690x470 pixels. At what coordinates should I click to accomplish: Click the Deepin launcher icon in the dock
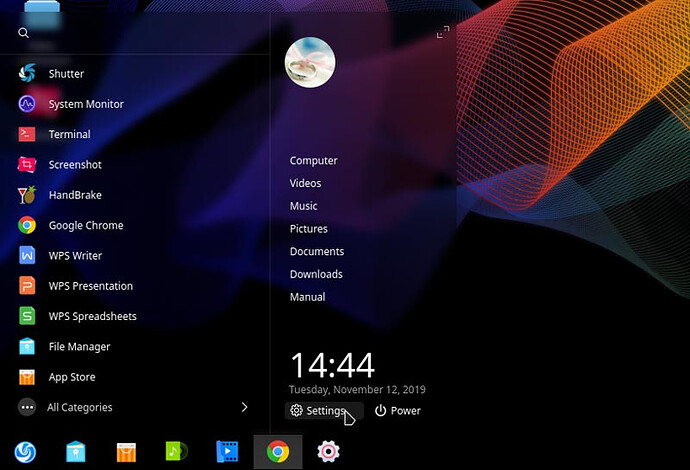24,452
